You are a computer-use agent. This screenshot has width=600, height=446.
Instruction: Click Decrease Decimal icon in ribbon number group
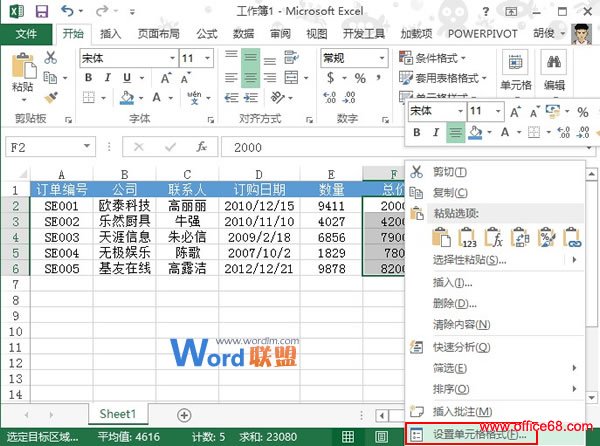tap(349, 98)
